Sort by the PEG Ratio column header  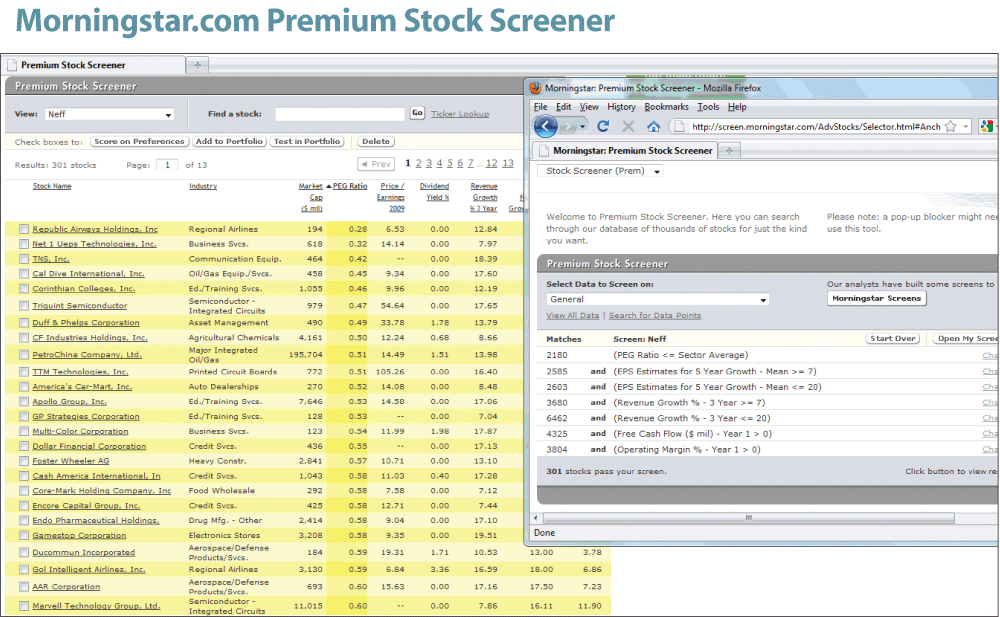(x=350, y=186)
